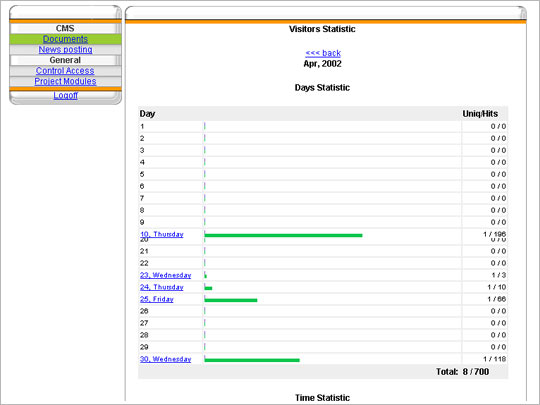Open the 30, Wednesday day statistics
The height and width of the screenshot is (405, 540).
[165, 359]
